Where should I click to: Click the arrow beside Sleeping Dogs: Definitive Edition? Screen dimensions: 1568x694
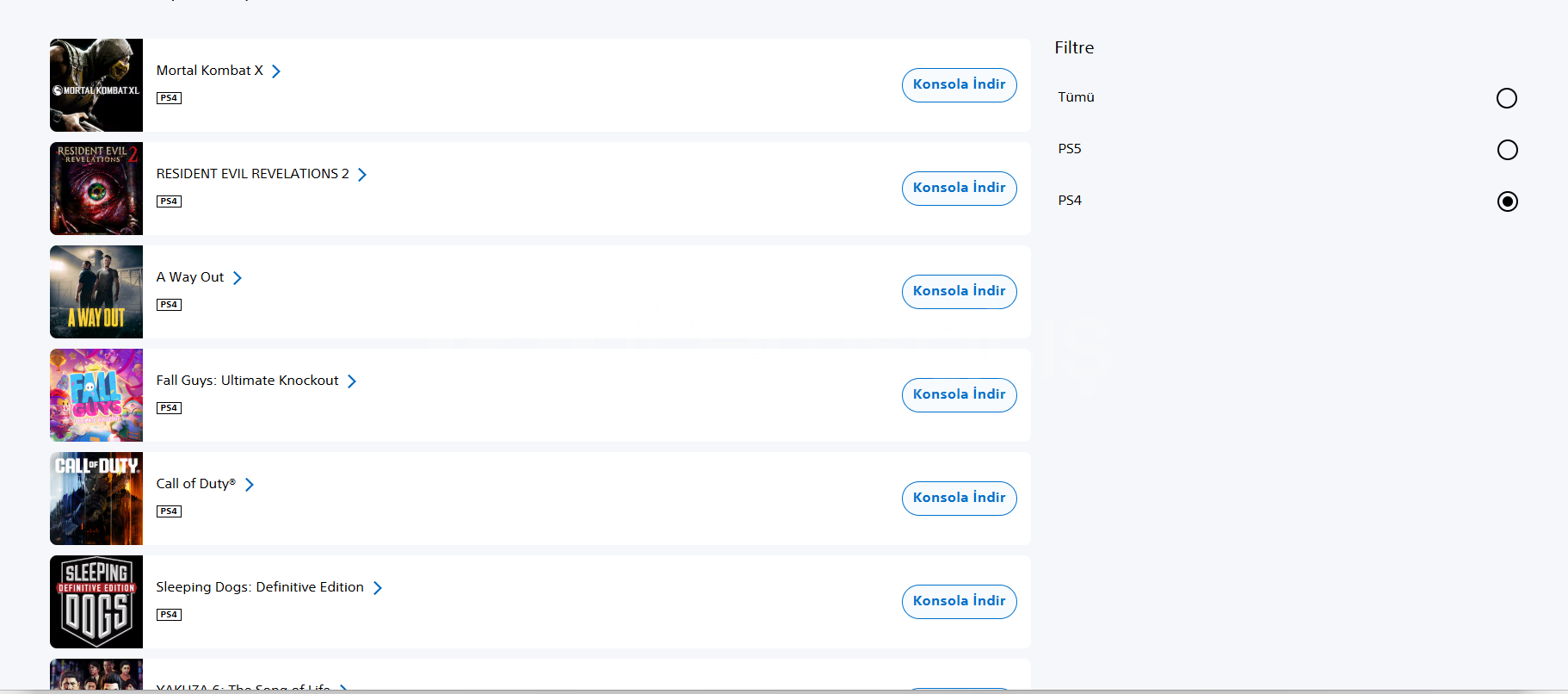(x=378, y=588)
